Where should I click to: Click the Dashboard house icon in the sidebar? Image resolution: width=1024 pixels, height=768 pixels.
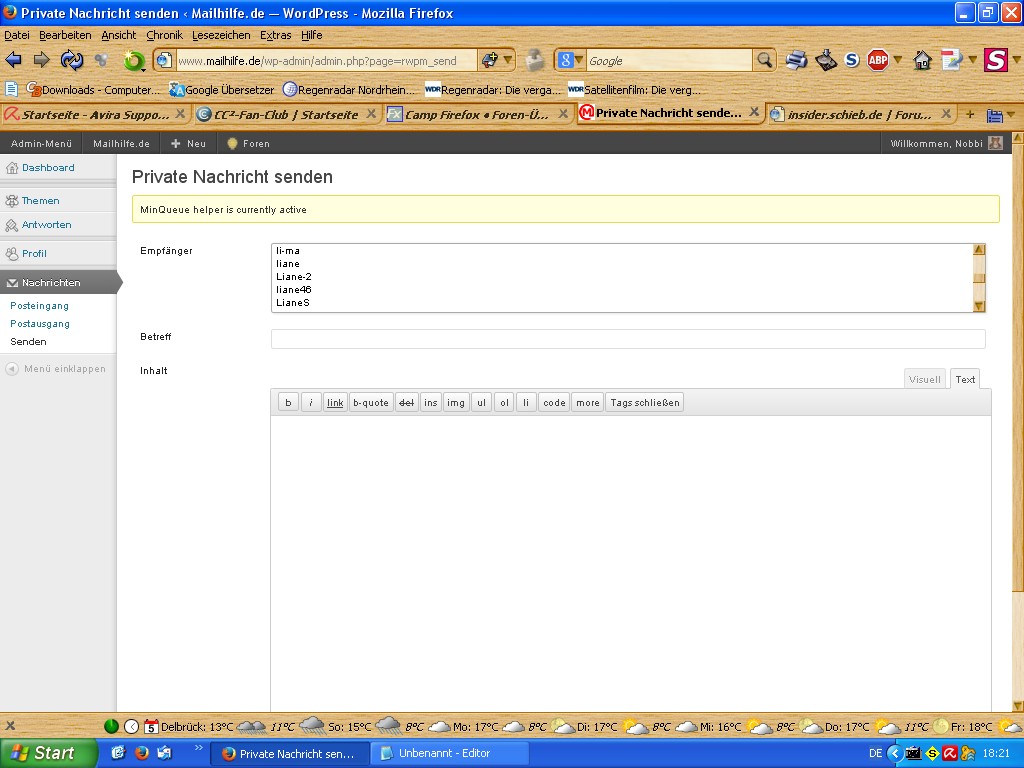pyautogui.click(x=12, y=168)
